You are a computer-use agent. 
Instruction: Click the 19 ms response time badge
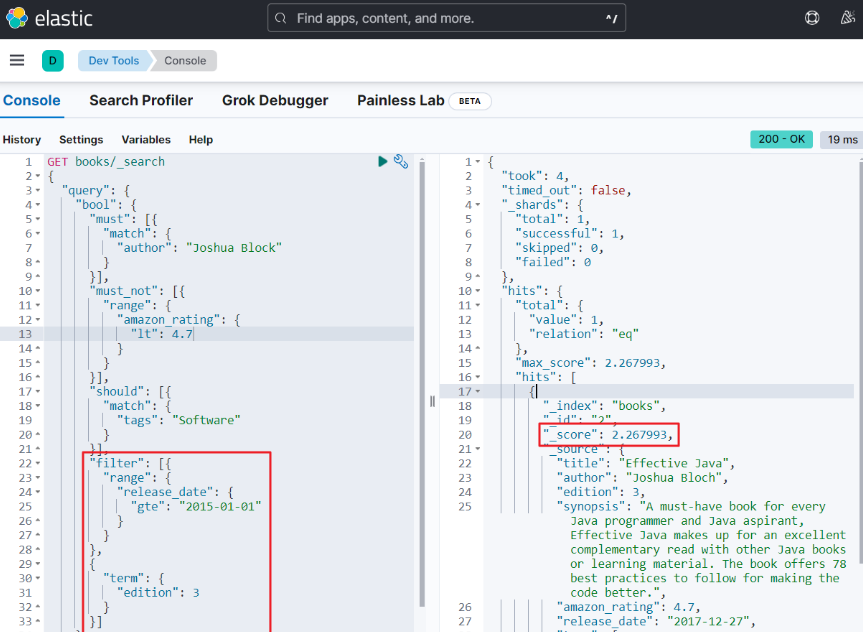coord(843,139)
